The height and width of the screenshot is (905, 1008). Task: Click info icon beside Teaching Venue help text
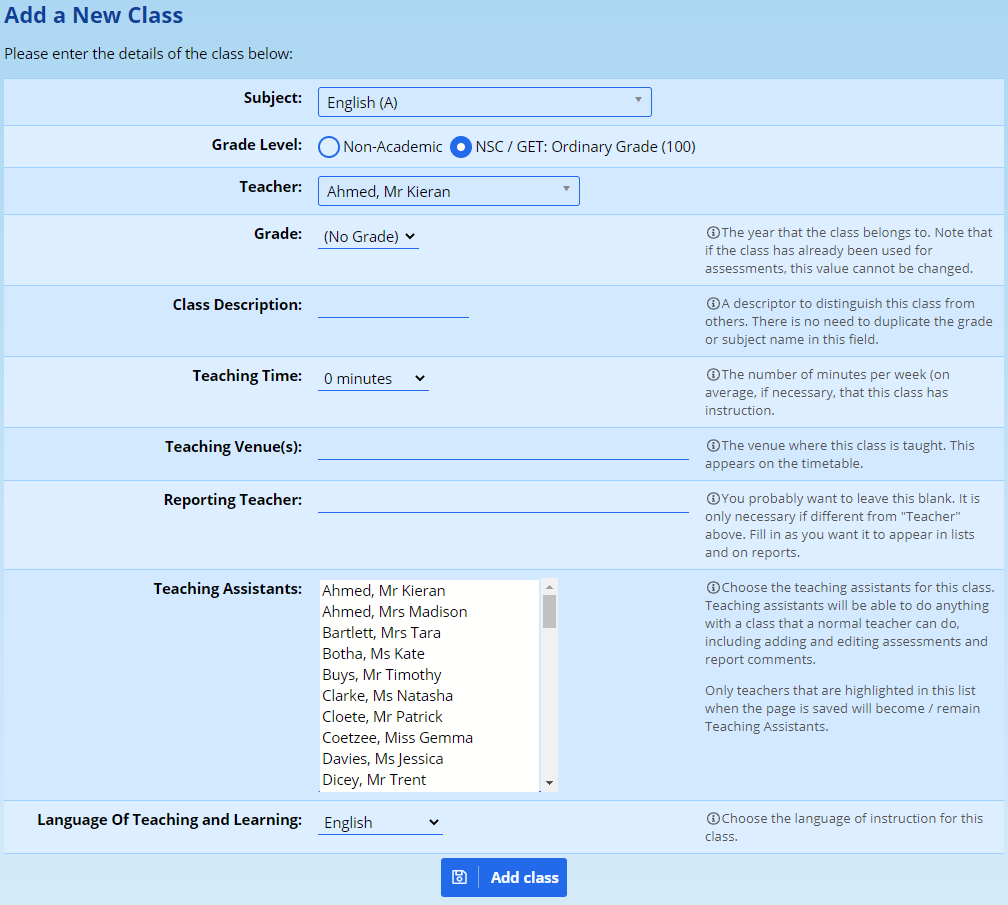click(713, 446)
